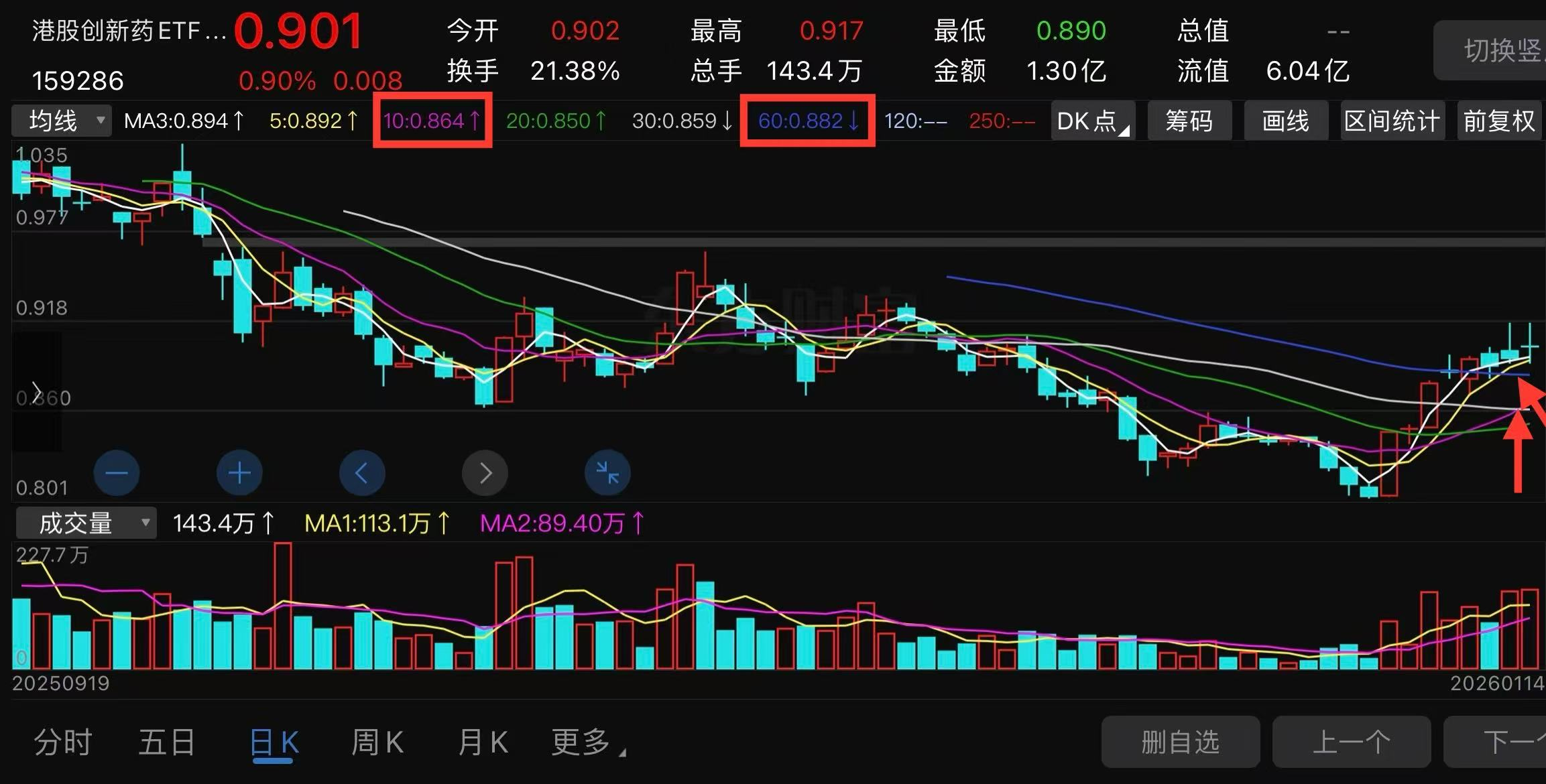Viewport: 1546px width, 784px height.
Task: Click the 删自选 button
Action: [1180, 742]
